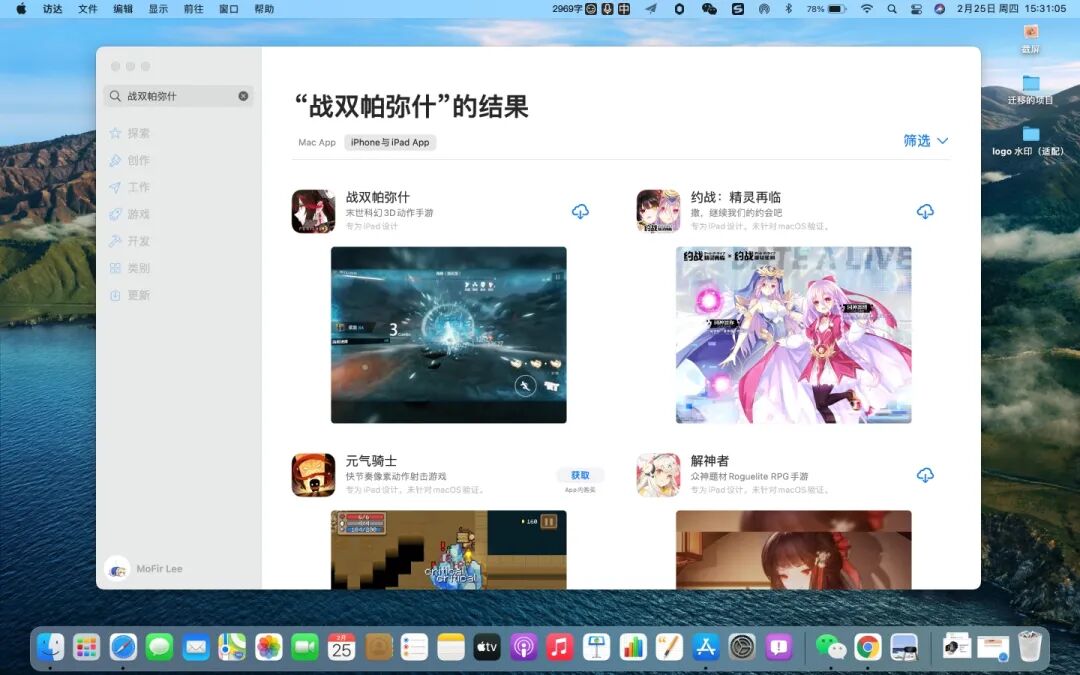Viewport: 1080px width, 675px height.
Task: Open Trash in the dock
Action: pyautogui.click(x=1030, y=647)
